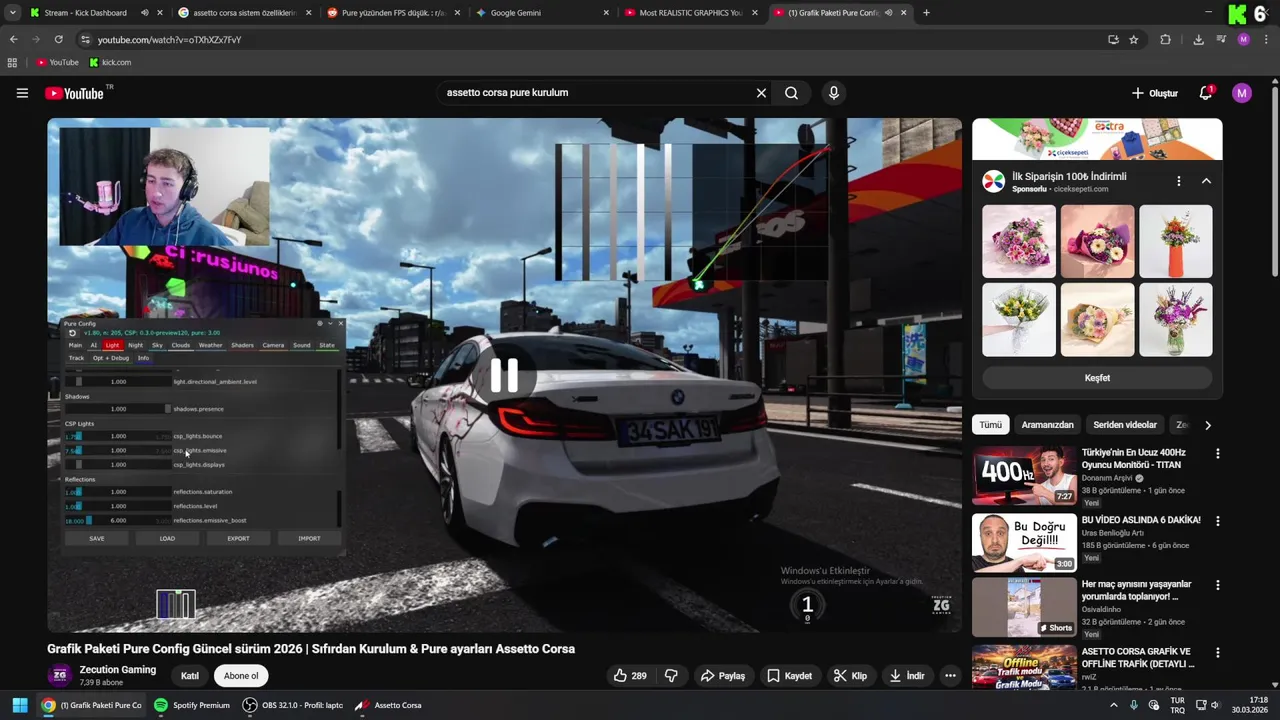
Task: Switch to the Pure yüzünden FPS düşük tab
Action: pyautogui.click(x=394, y=13)
